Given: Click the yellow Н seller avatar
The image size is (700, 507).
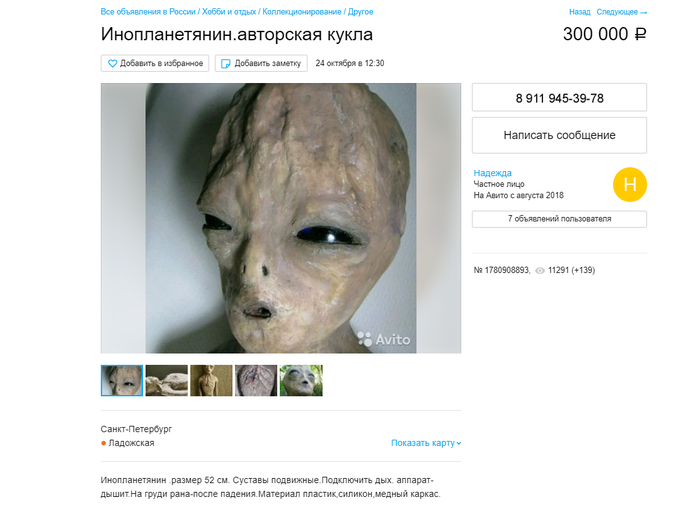Looking at the screenshot, I should coord(629,185).
